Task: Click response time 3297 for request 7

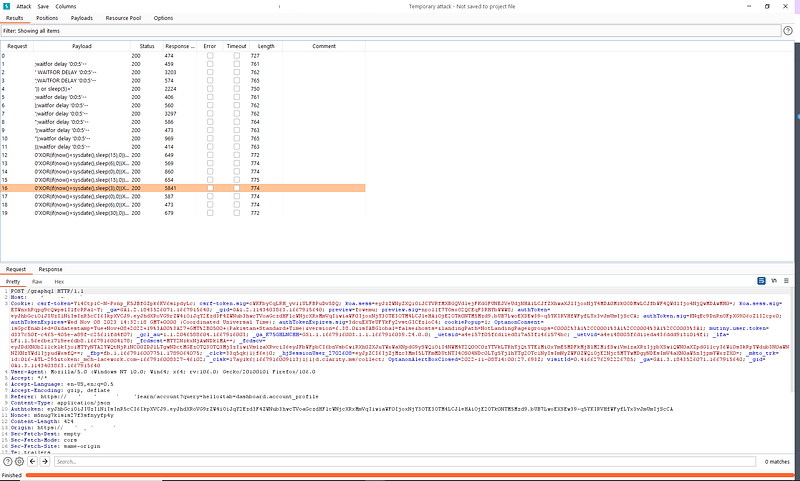Action: coord(170,114)
